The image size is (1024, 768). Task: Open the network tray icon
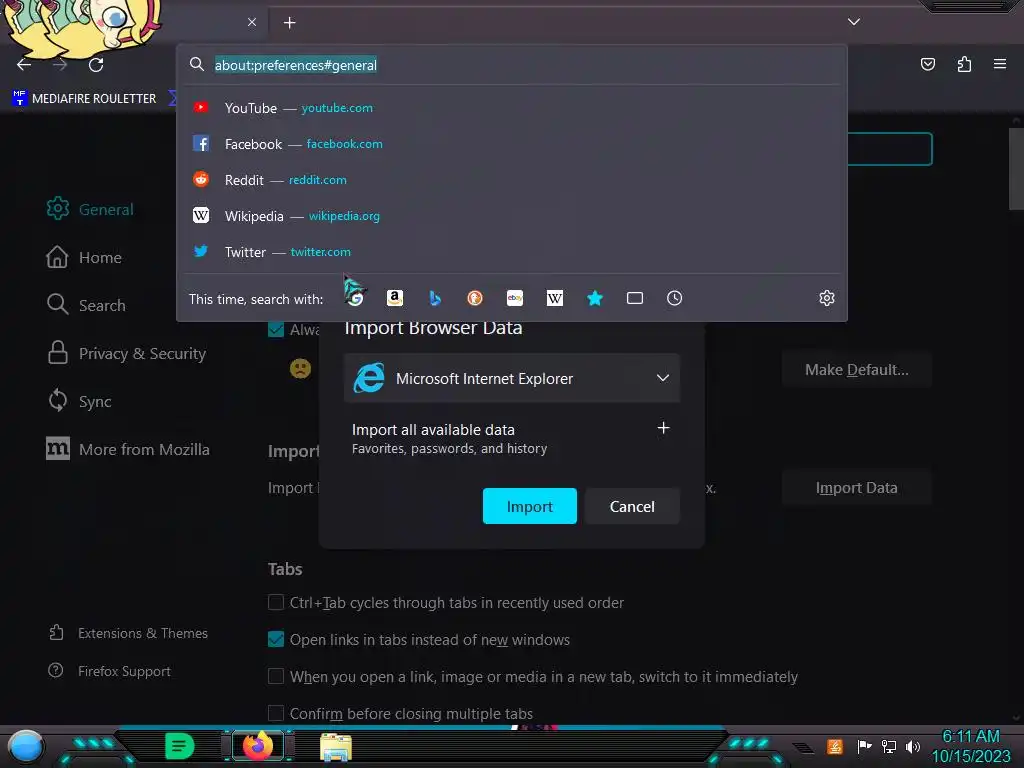(x=888, y=746)
